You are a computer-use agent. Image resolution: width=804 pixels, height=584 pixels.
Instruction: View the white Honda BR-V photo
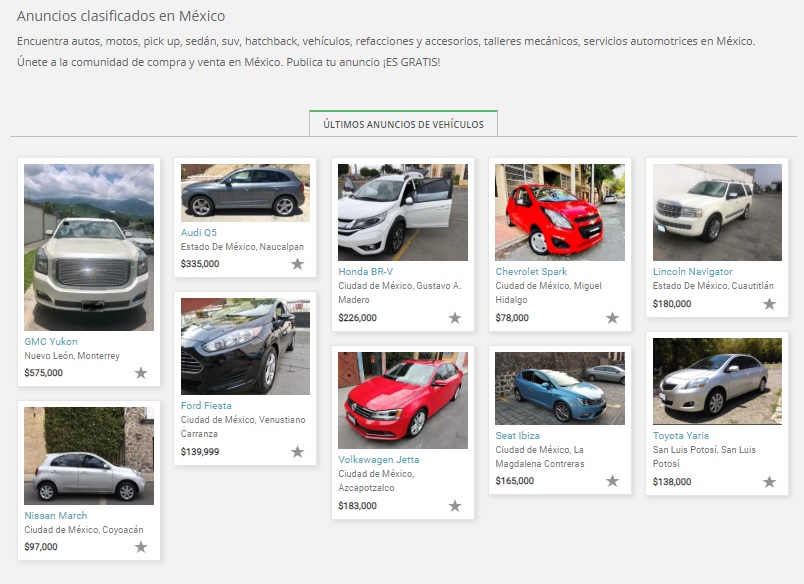click(x=403, y=212)
